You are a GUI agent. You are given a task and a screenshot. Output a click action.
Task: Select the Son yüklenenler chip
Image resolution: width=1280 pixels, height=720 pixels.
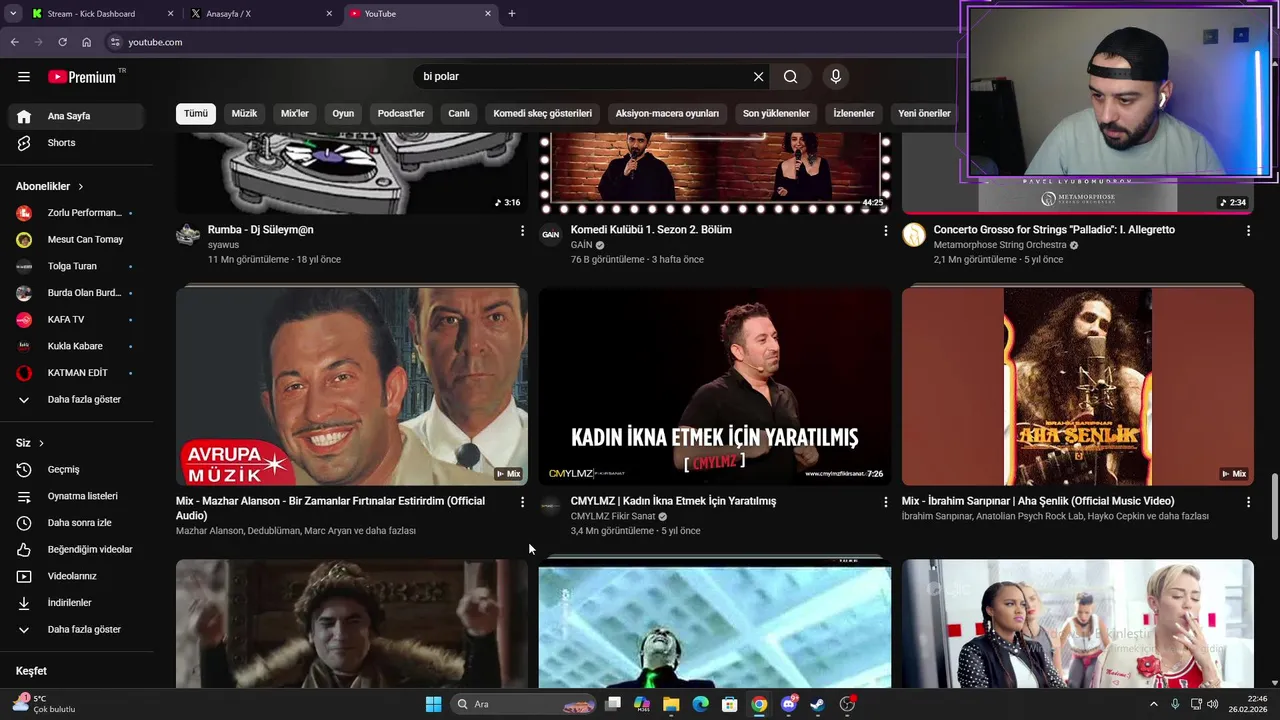tap(776, 114)
